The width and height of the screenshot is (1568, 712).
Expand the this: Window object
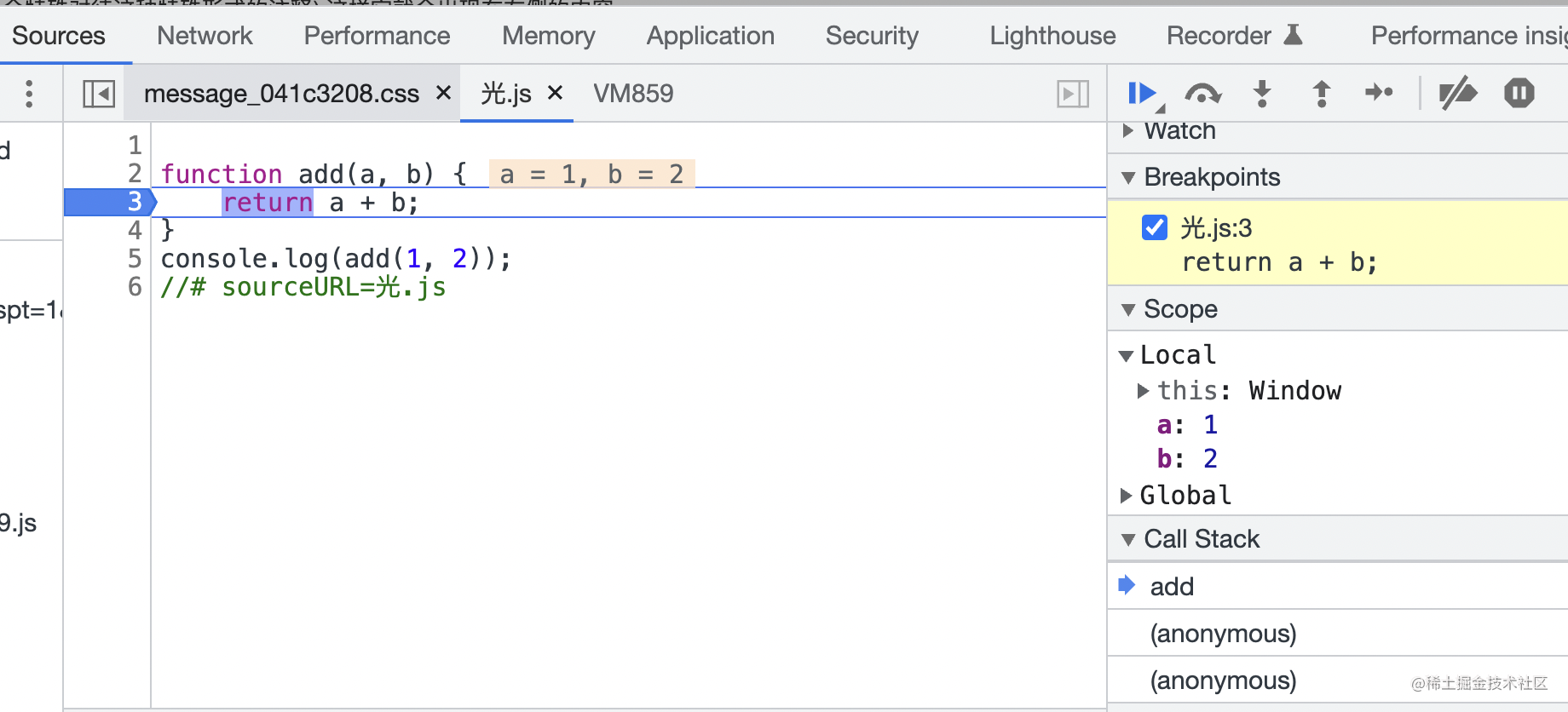pos(1144,390)
